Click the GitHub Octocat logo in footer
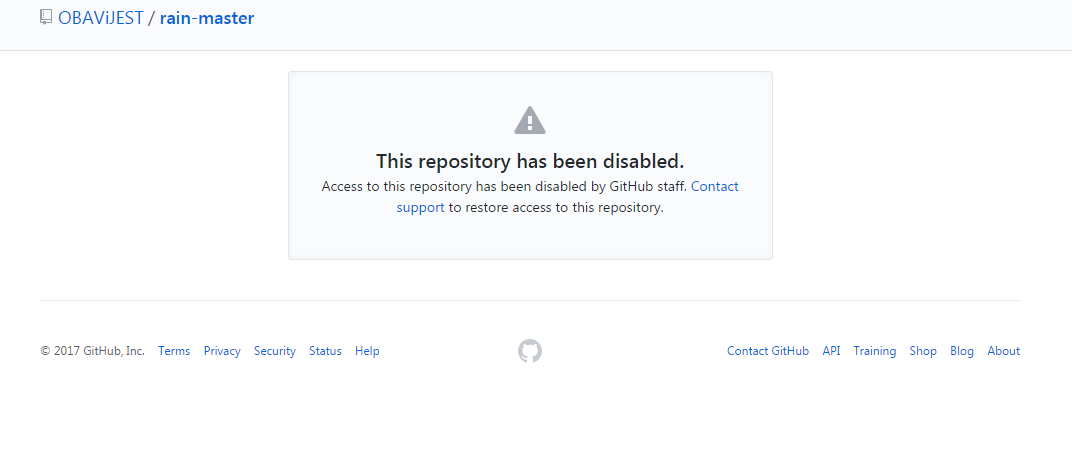Viewport: 1072px width, 458px height. pos(530,351)
